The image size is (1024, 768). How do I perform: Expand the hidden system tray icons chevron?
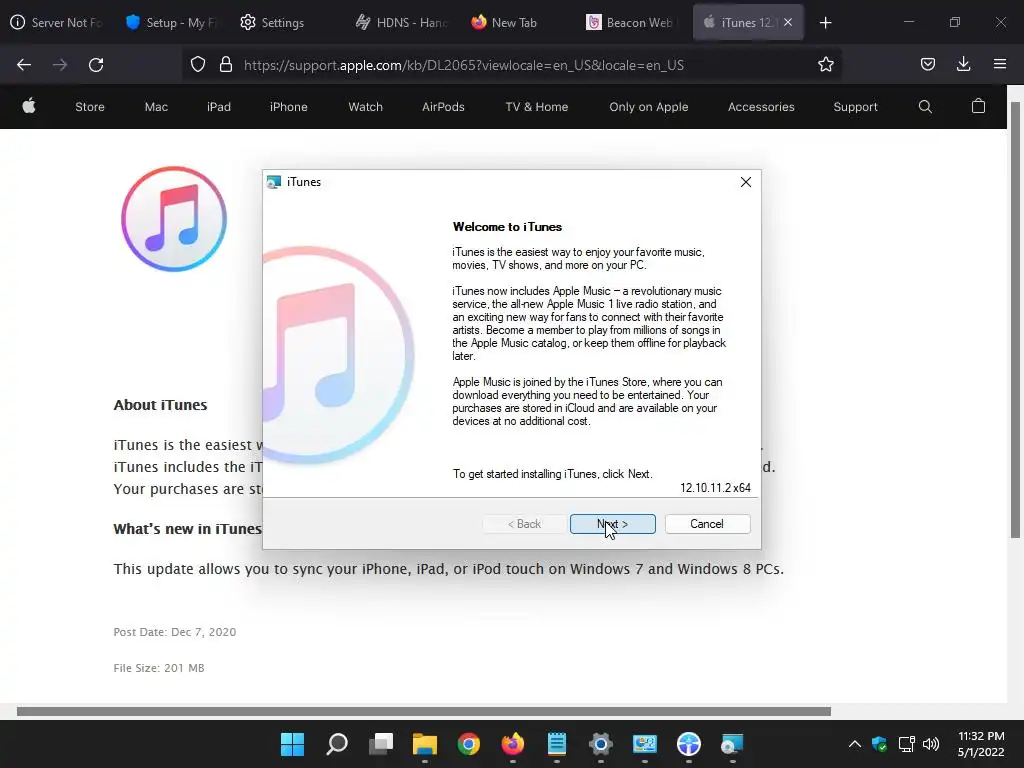point(854,744)
